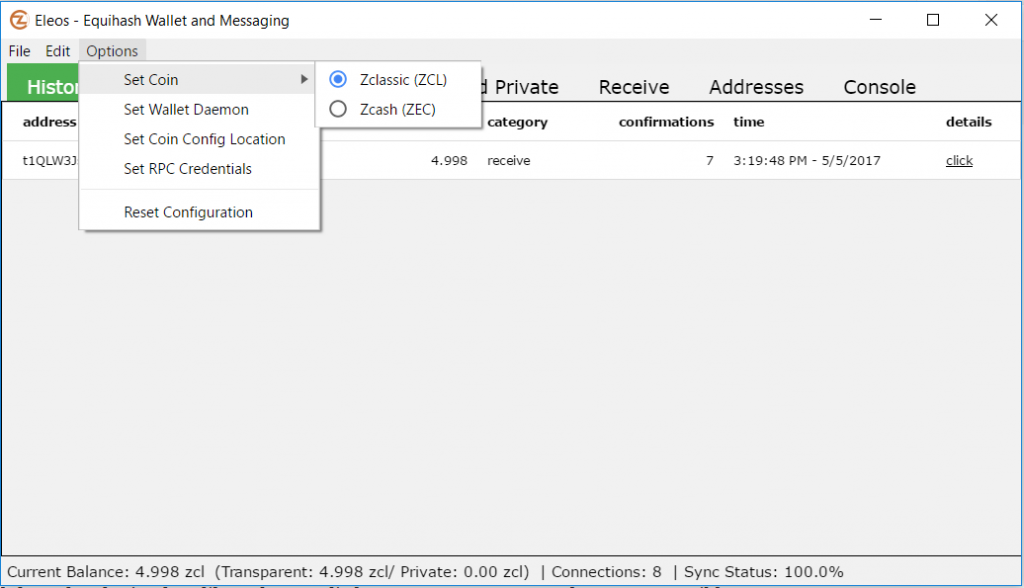Click the address column header
The image size is (1024, 588).
coord(50,122)
